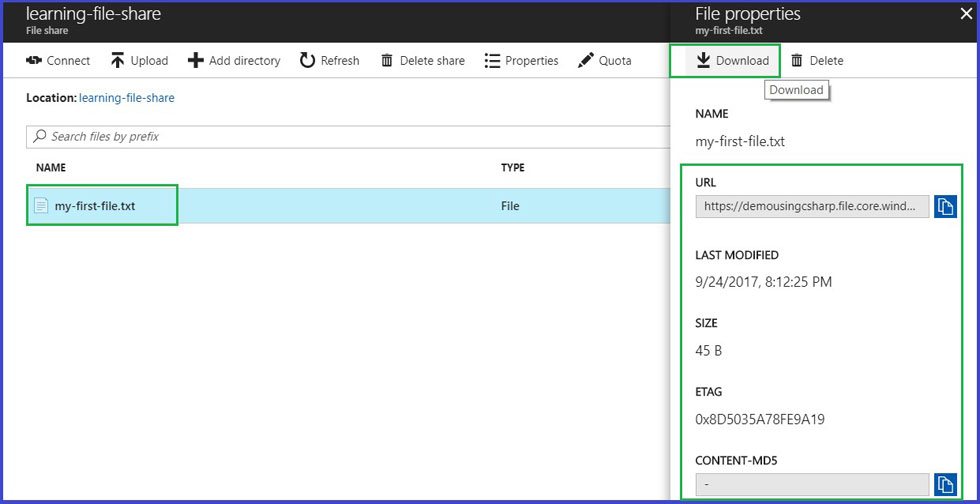Click the document icon beside my-first-file.txt
This screenshot has height=504, width=980.
click(x=41, y=206)
